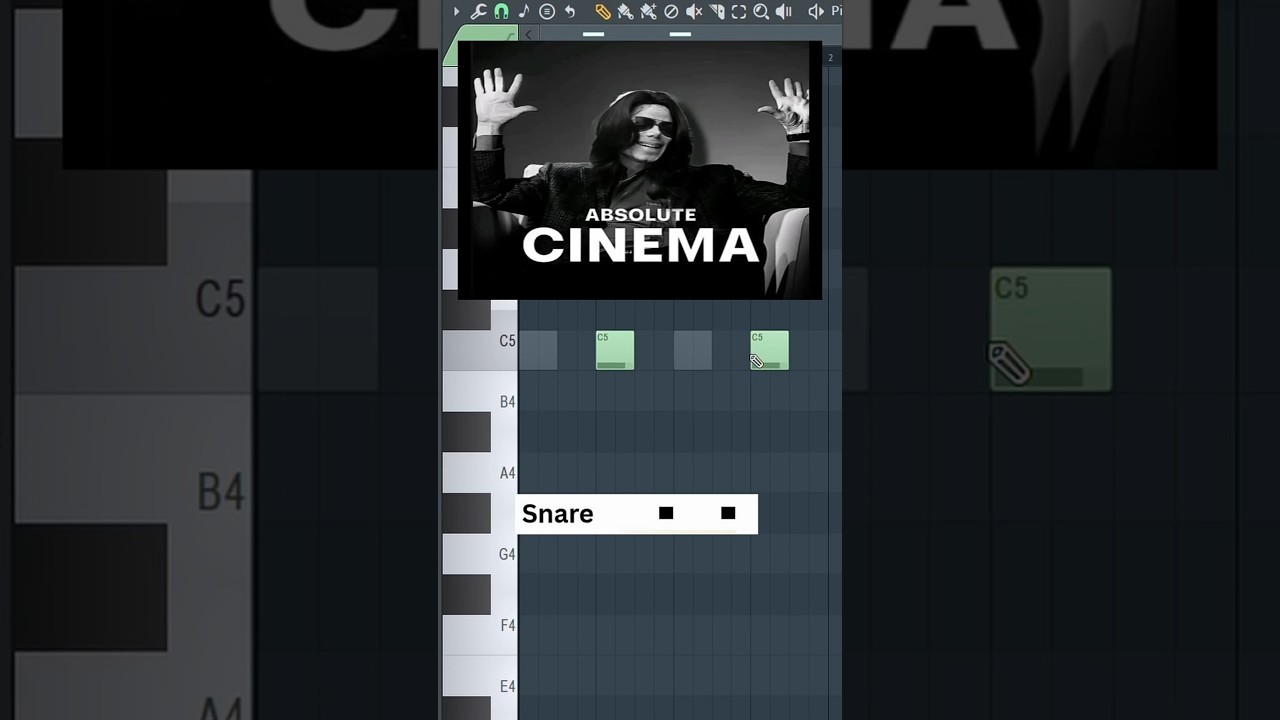Click the E4 piano key

click(x=480, y=686)
